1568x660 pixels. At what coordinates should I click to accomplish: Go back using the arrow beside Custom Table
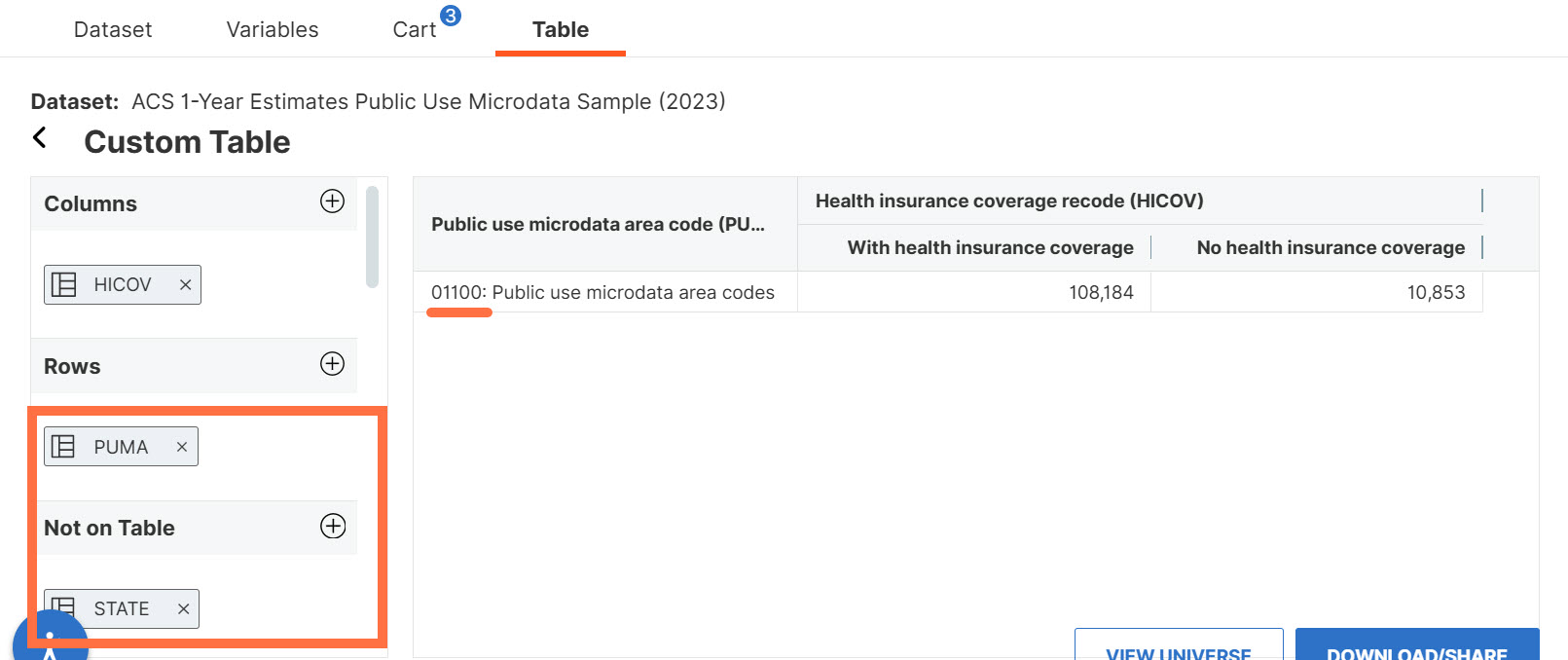coord(40,137)
